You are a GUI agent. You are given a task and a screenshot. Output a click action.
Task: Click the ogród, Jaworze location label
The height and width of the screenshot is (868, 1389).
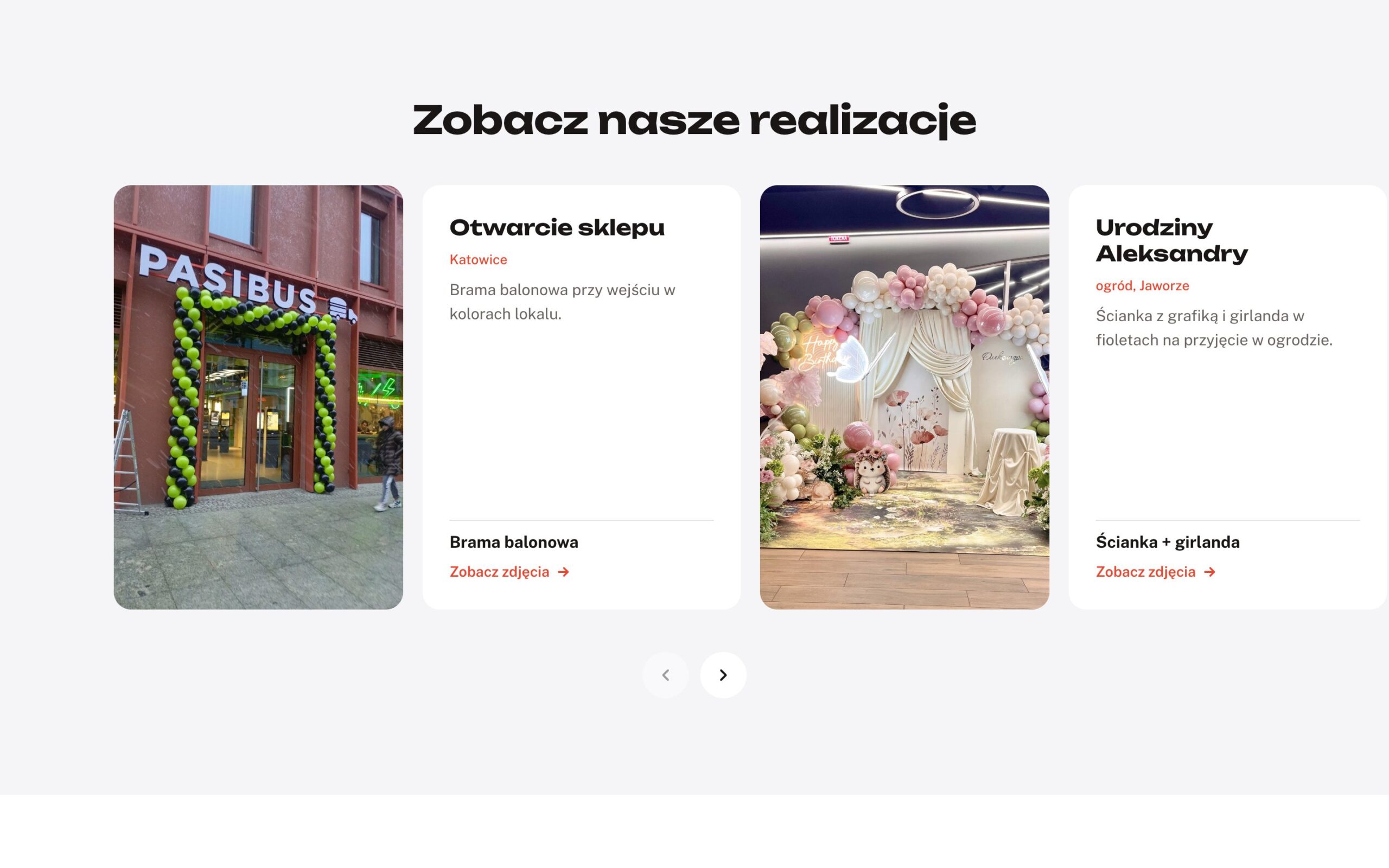pos(1142,285)
